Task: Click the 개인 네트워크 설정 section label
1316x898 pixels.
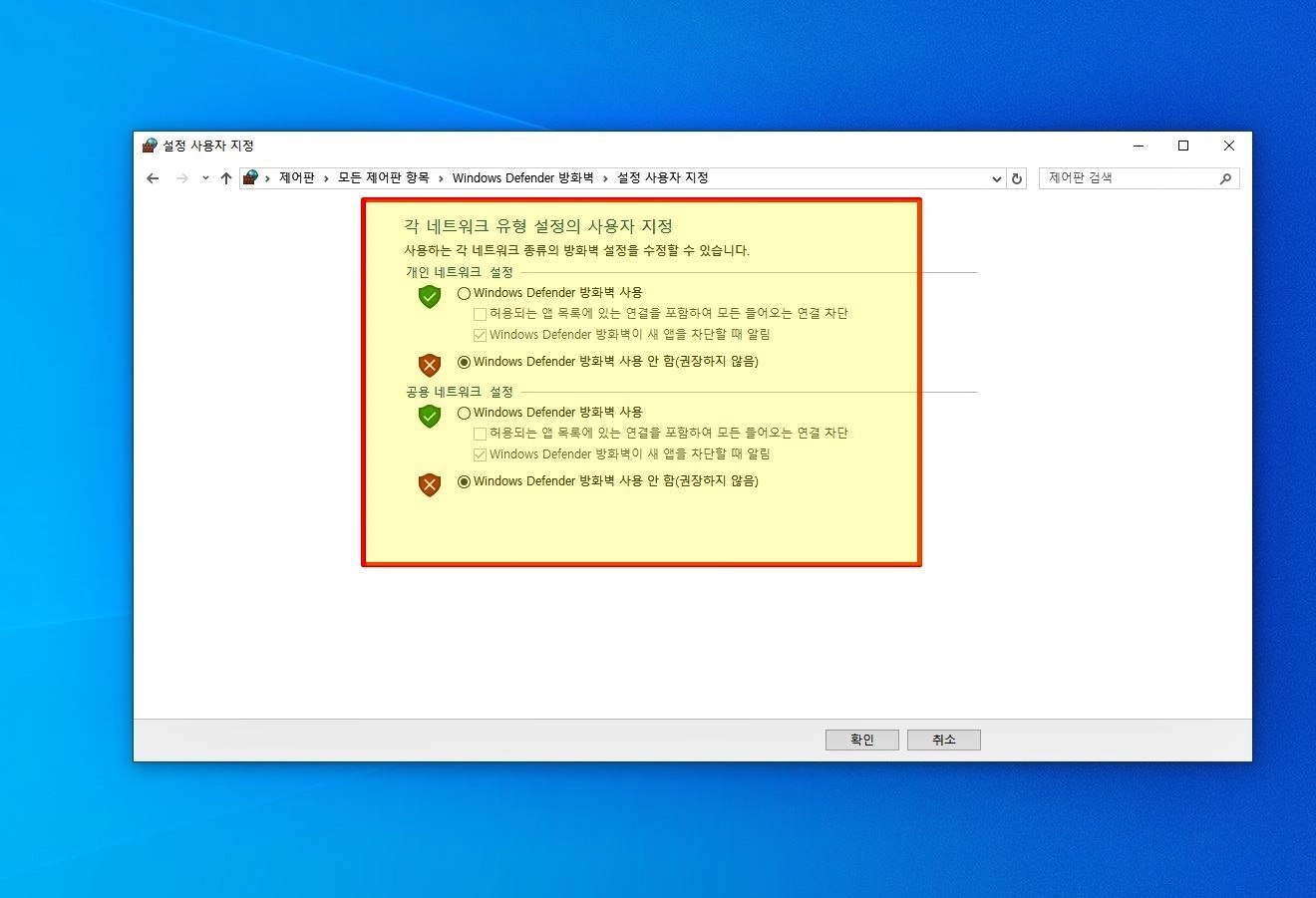Action: (460, 272)
